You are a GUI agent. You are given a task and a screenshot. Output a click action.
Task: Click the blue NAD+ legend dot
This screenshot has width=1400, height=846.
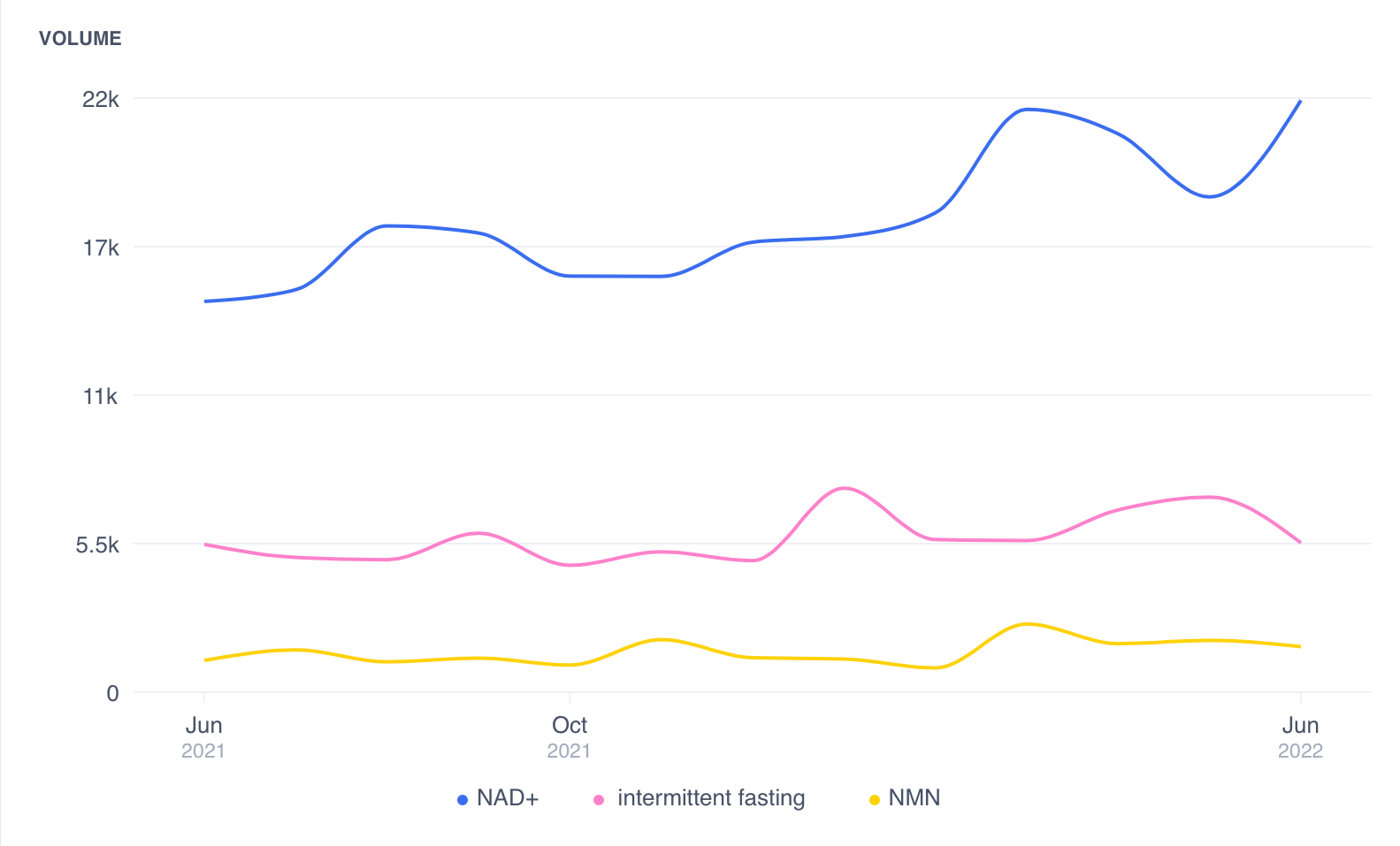[x=462, y=800]
